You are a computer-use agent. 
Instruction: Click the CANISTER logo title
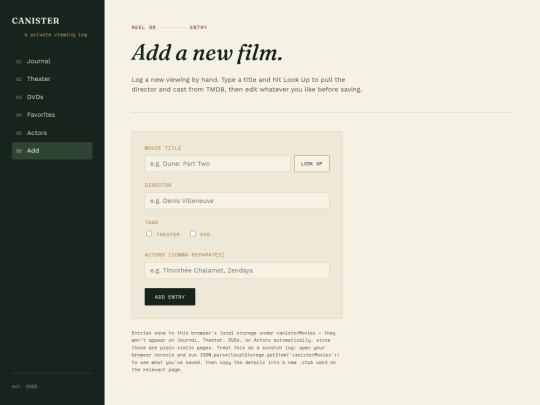(x=35, y=21)
